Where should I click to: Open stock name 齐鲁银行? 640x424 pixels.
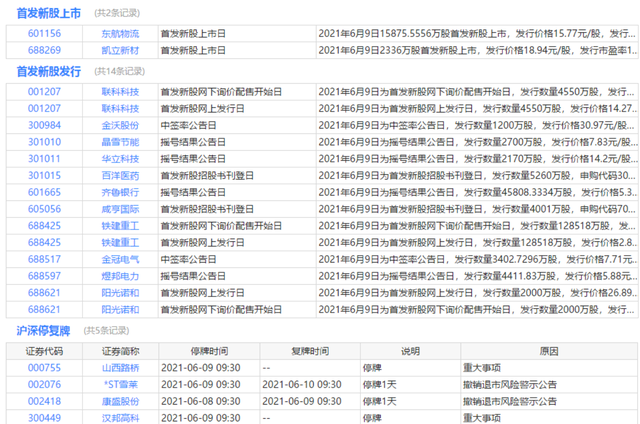click(120, 193)
